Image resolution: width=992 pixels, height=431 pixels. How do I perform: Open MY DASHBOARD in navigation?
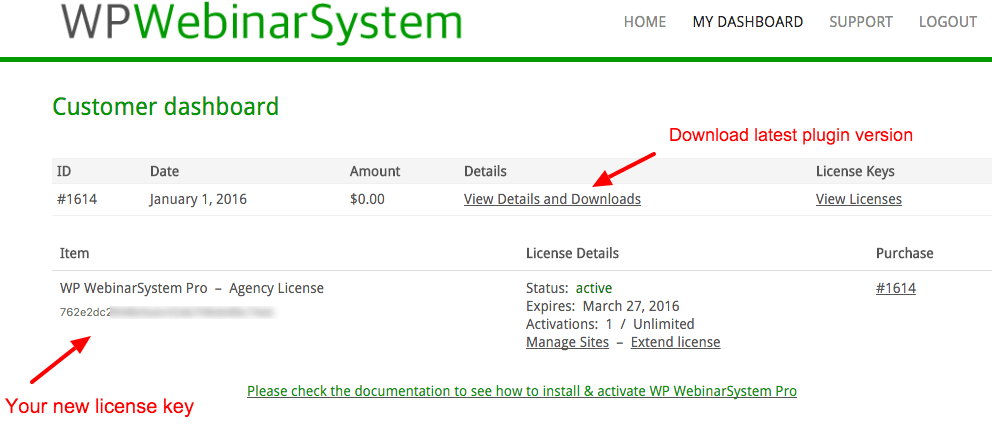[x=747, y=22]
